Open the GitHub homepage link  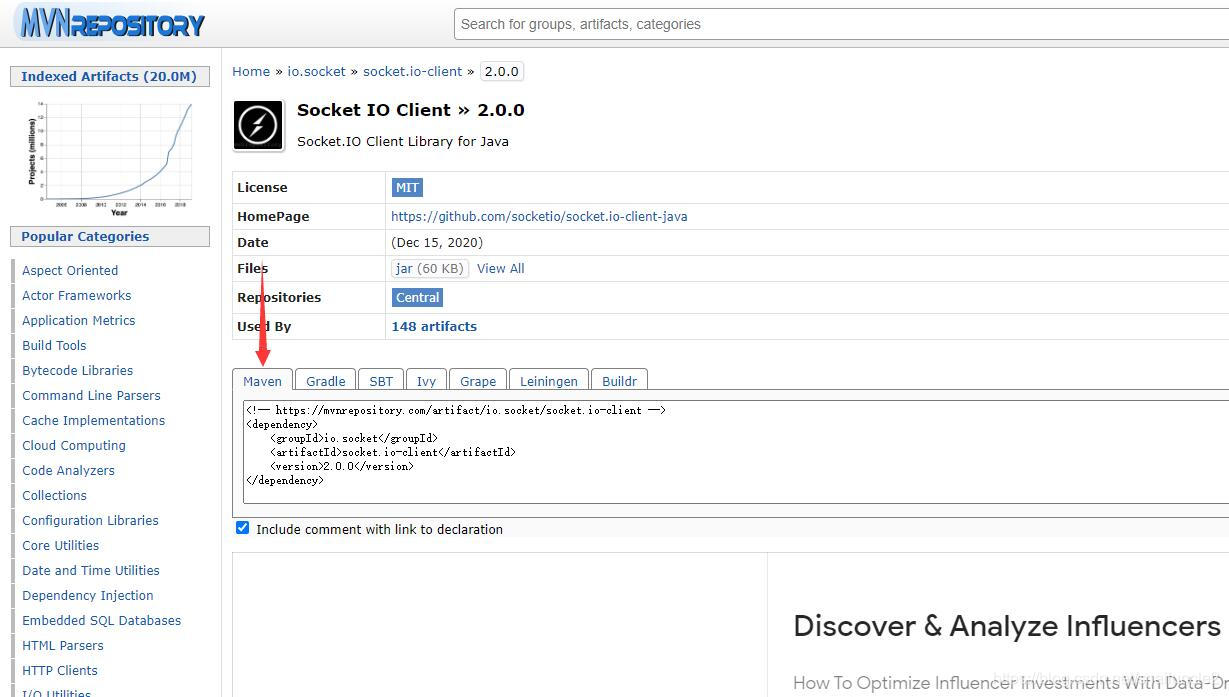pyautogui.click(x=539, y=216)
